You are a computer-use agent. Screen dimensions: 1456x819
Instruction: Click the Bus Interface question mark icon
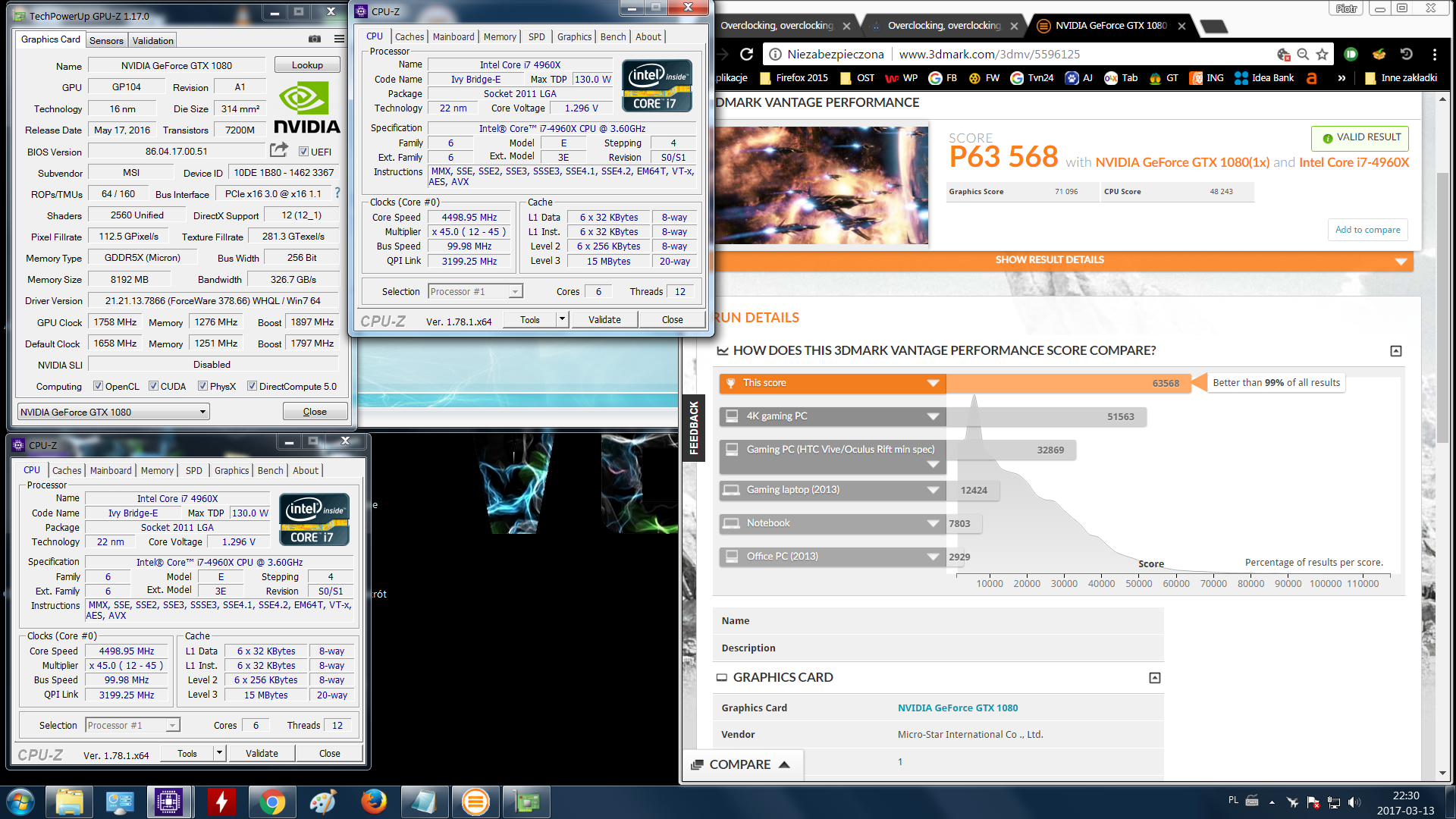click(x=337, y=193)
